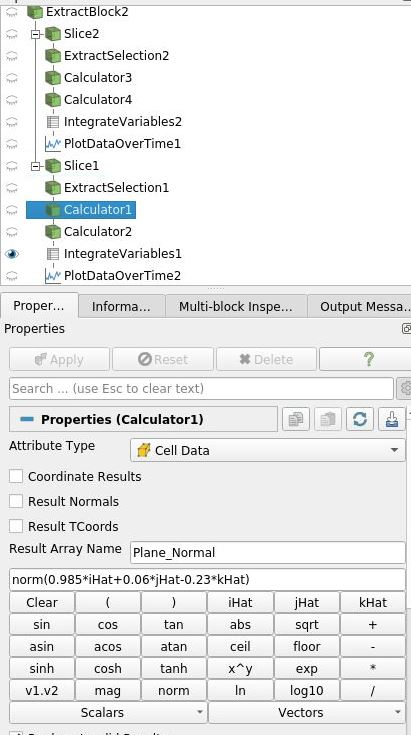Select the IntegrateVariables2 table icon

[x=53, y=122]
